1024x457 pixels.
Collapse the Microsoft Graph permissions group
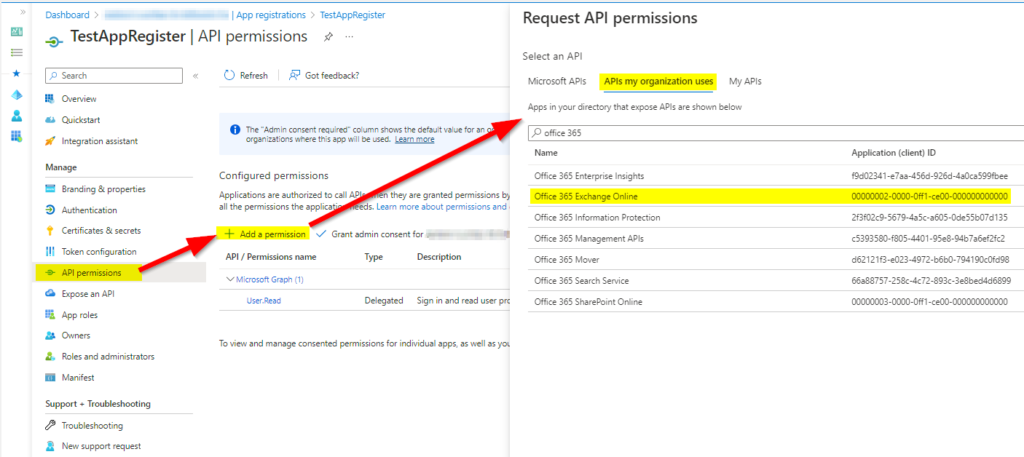pyautogui.click(x=230, y=279)
